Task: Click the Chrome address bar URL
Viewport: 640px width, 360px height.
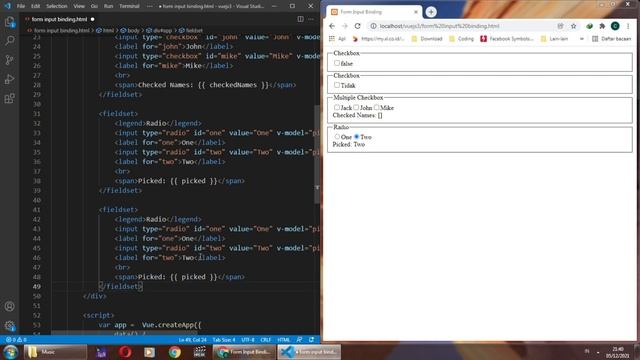Action: 439,26
